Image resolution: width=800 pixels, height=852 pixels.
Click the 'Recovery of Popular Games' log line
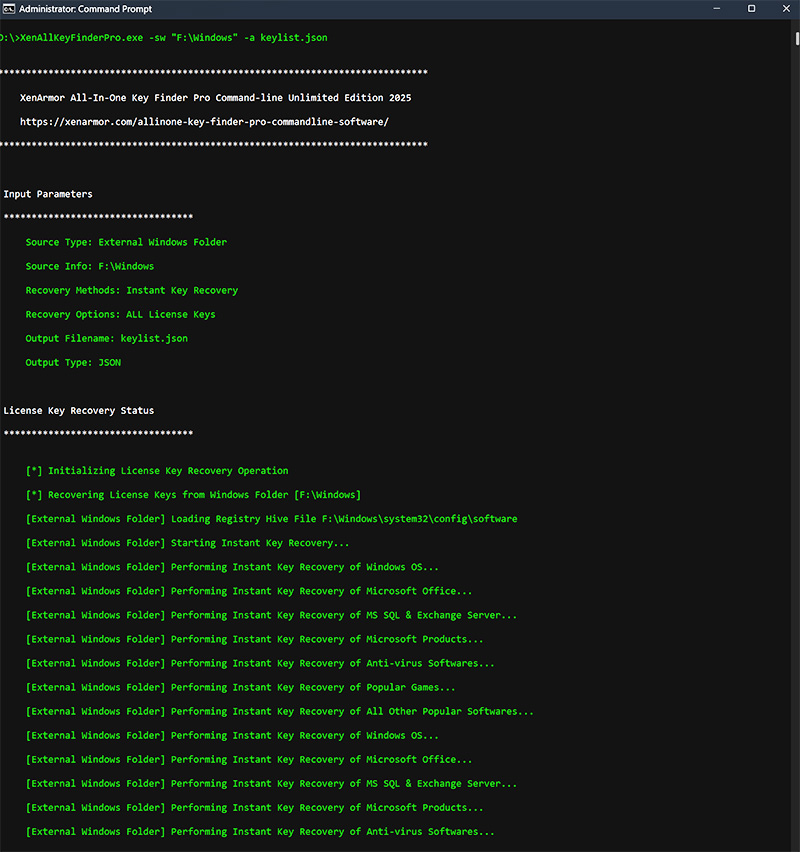click(x=240, y=687)
